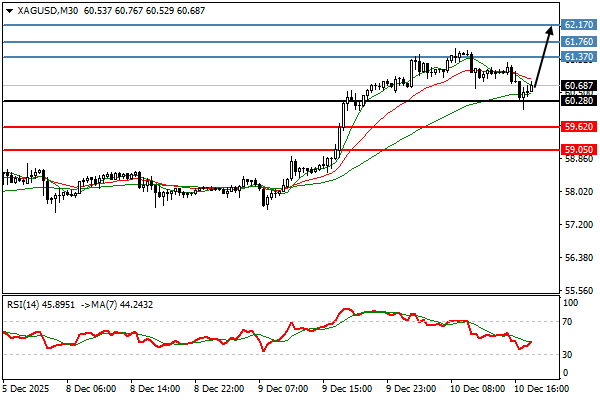The width and height of the screenshot is (600, 400).
Task: Click the black upward forecast arrow
Action: click(541, 58)
